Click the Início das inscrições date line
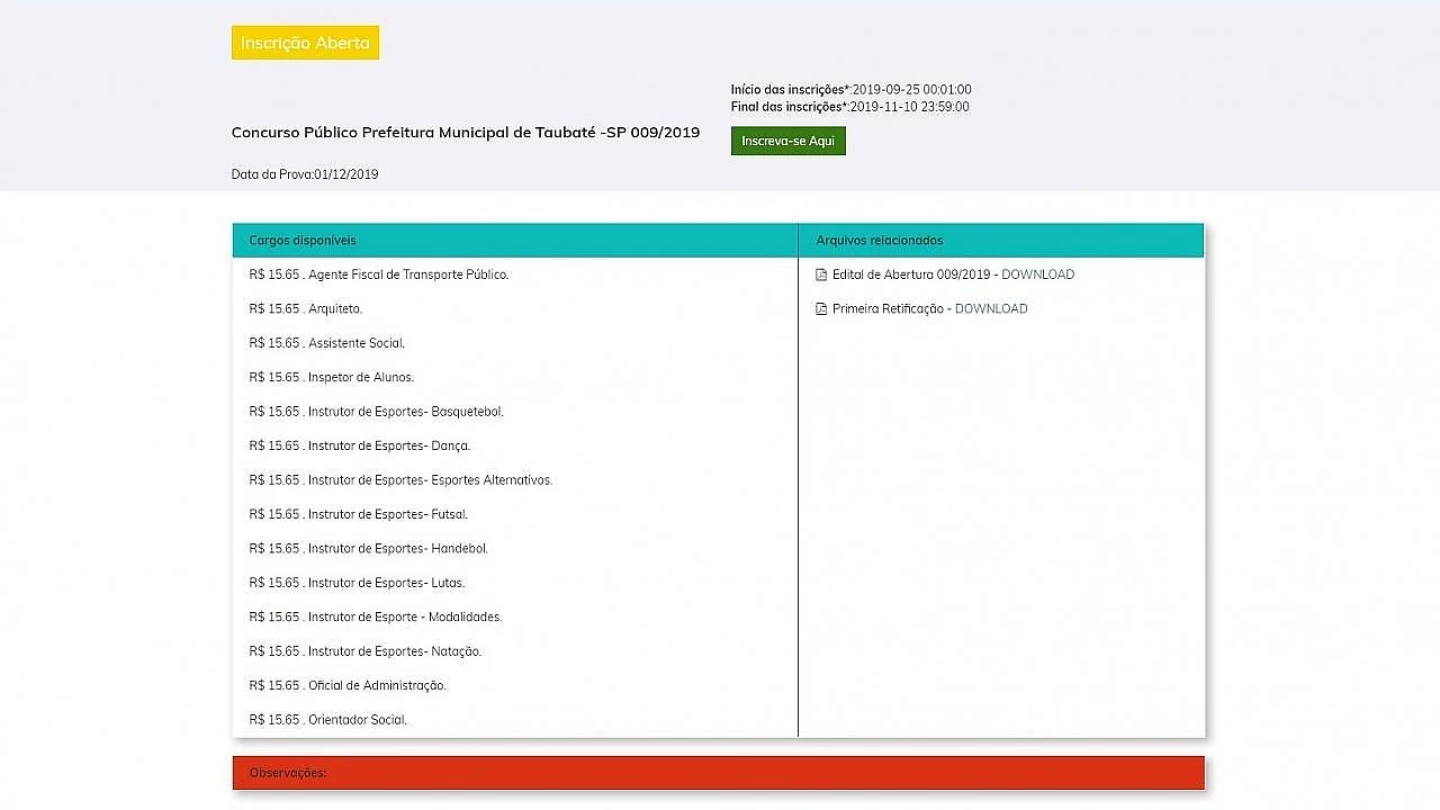Image resolution: width=1440 pixels, height=810 pixels. click(x=851, y=90)
